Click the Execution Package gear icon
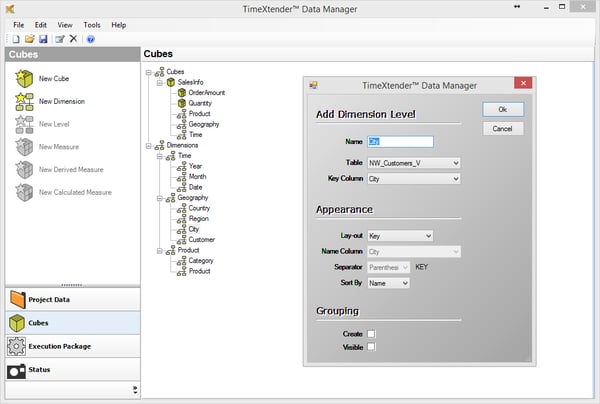This screenshot has width=600, height=404. (16, 346)
